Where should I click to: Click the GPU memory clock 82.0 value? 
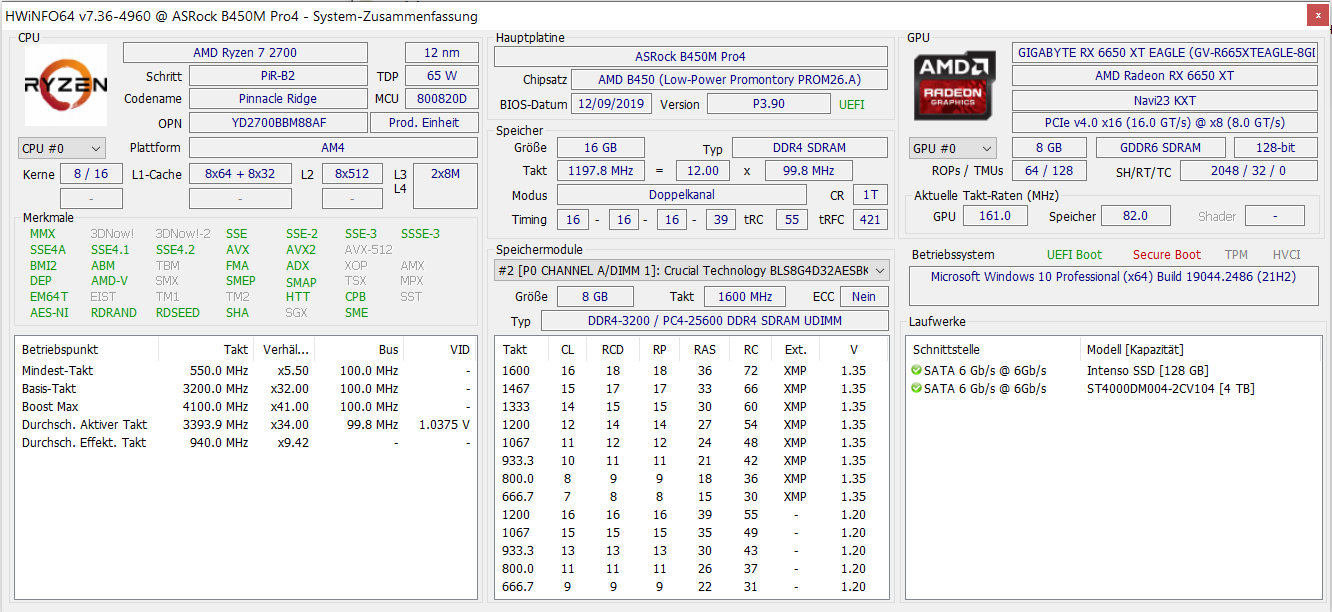1134,216
